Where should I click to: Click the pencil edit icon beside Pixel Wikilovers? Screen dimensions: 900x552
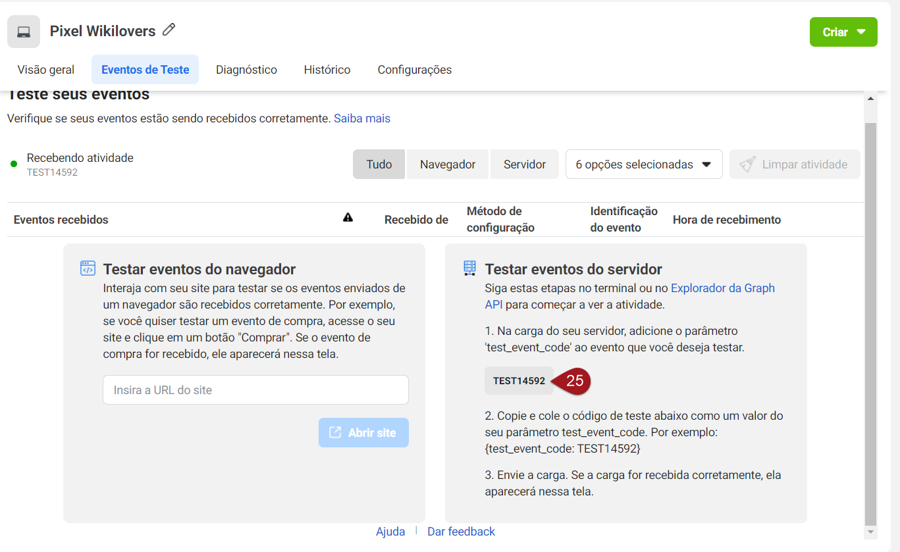click(x=169, y=30)
